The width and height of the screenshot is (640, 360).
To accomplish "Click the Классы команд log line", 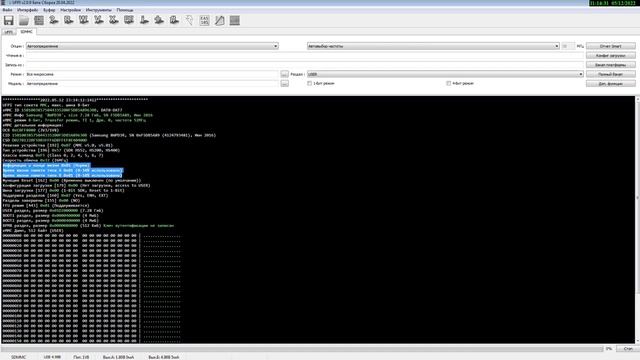I will point(53,155).
